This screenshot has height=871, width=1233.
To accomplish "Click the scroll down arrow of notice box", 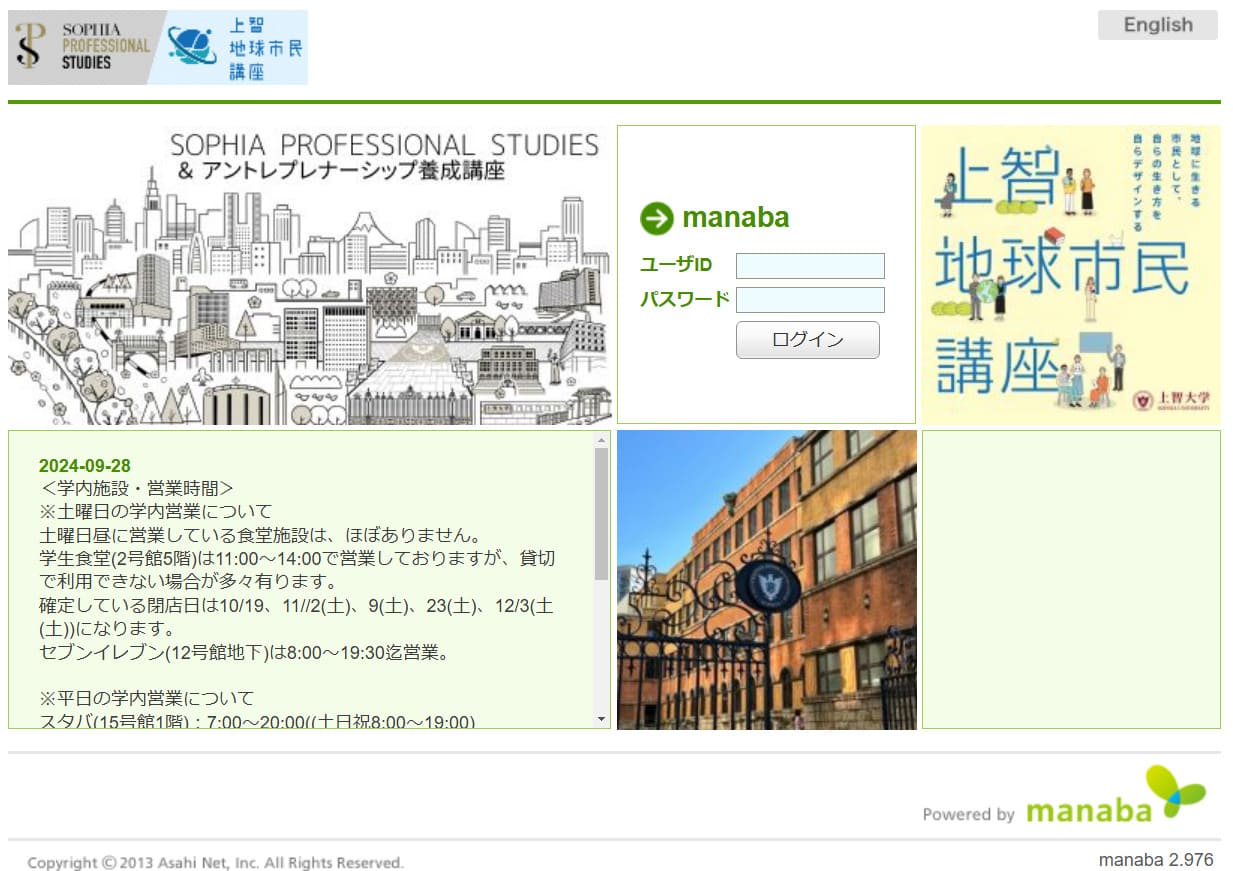I will [x=601, y=718].
